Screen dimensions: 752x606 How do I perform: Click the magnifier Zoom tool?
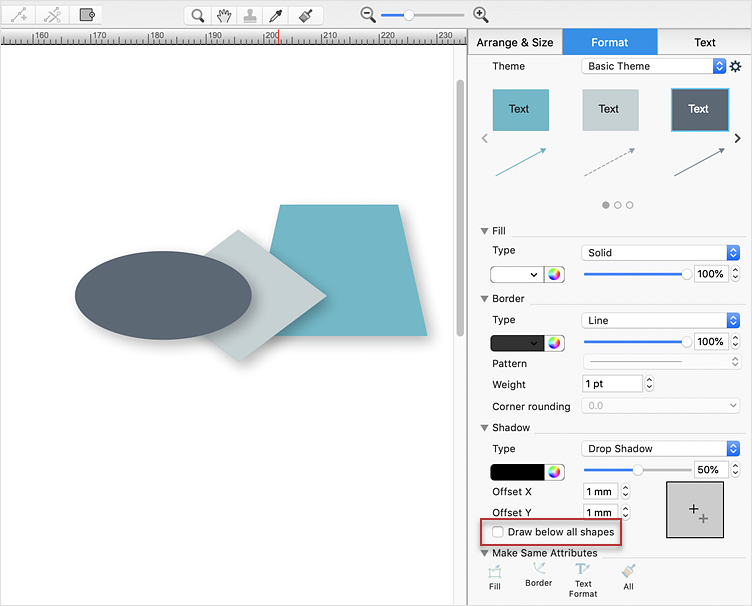click(x=198, y=15)
